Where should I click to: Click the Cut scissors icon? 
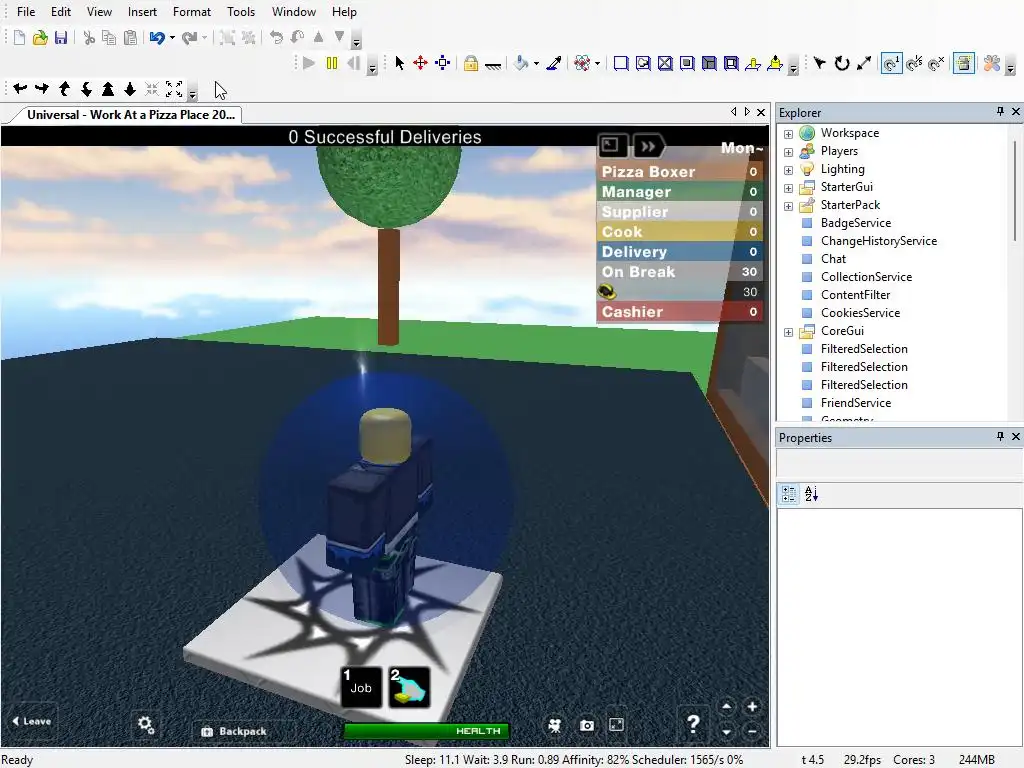tap(89, 38)
